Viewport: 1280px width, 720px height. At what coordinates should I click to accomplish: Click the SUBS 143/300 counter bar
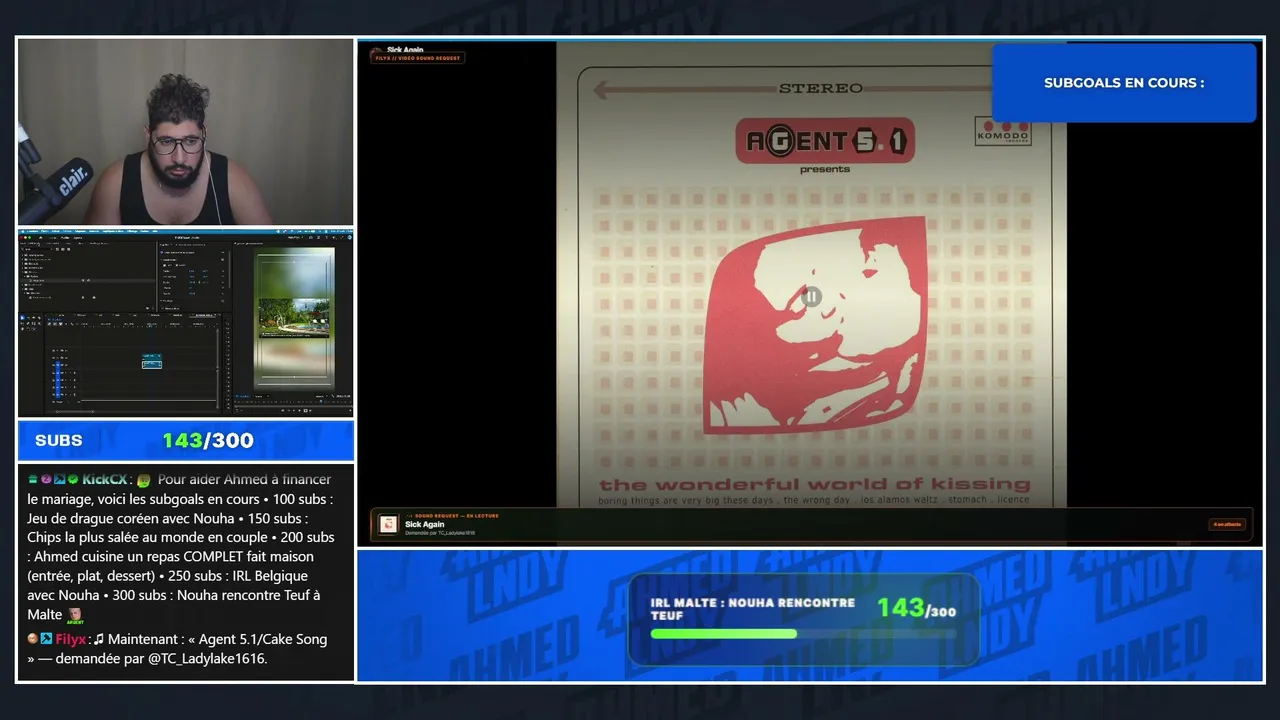pos(185,440)
